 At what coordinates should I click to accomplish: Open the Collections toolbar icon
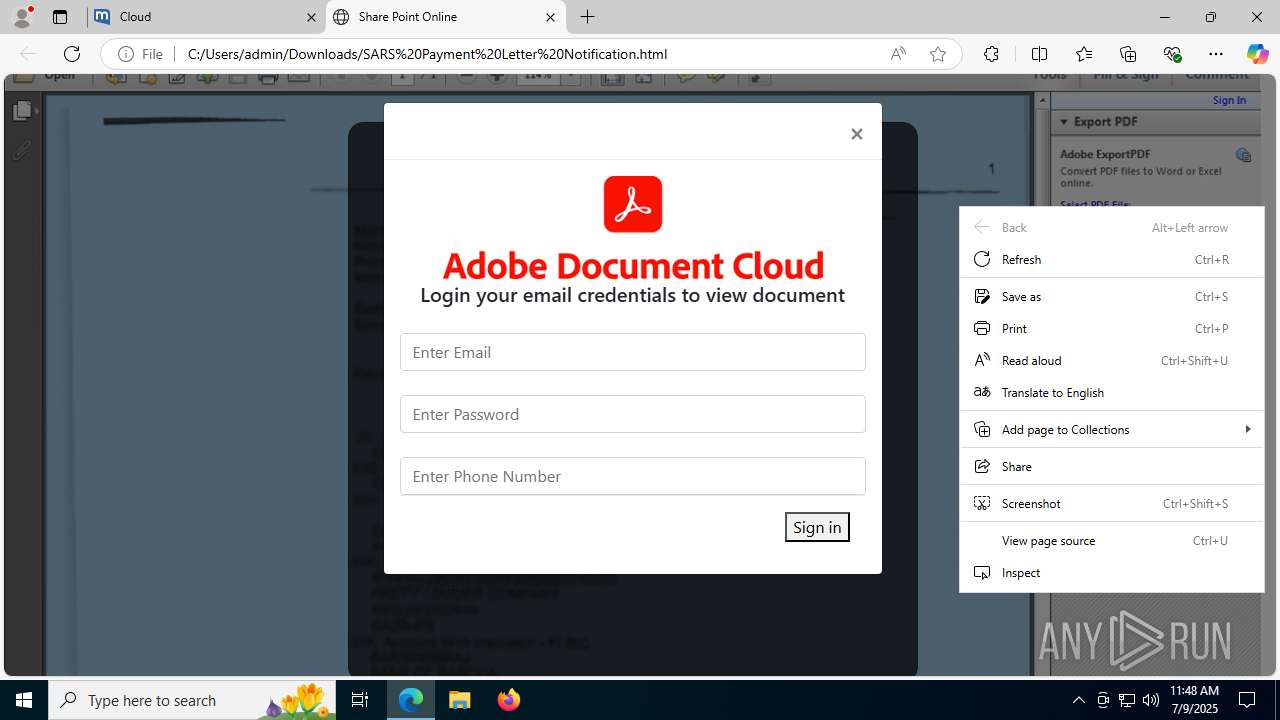click(x=1128, y=54)
